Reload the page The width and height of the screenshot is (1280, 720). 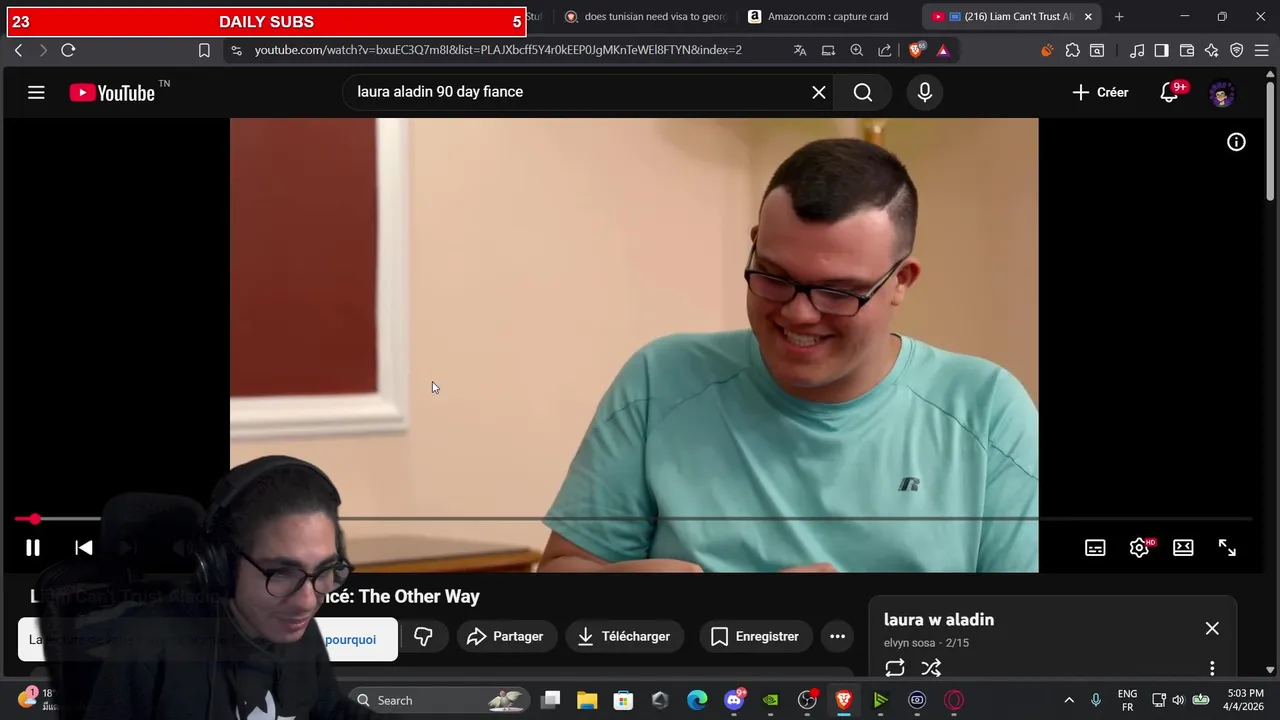click(x=68, y=50)
